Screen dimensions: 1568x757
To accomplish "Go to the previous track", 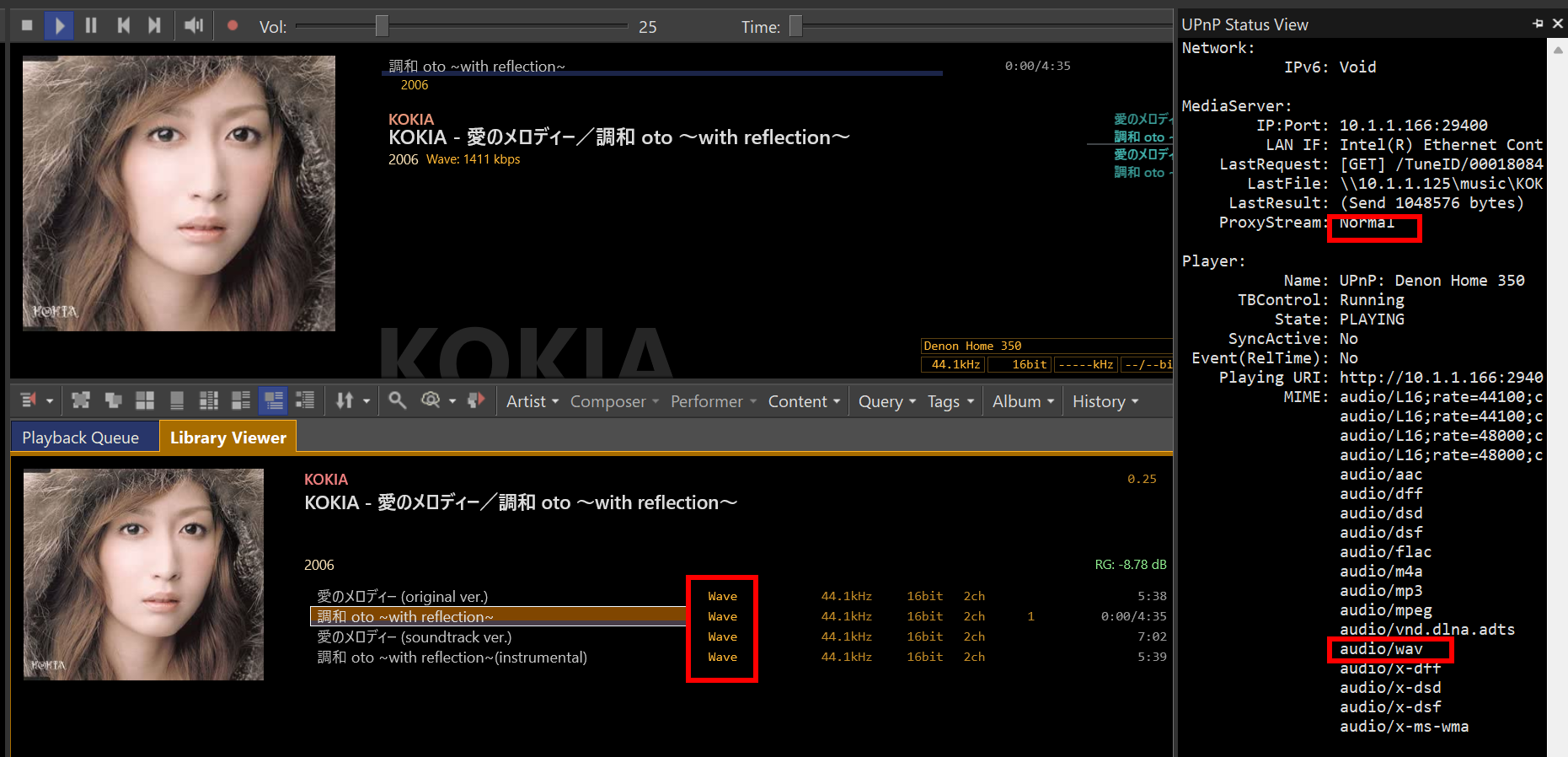I will click(x=123, y=25).
